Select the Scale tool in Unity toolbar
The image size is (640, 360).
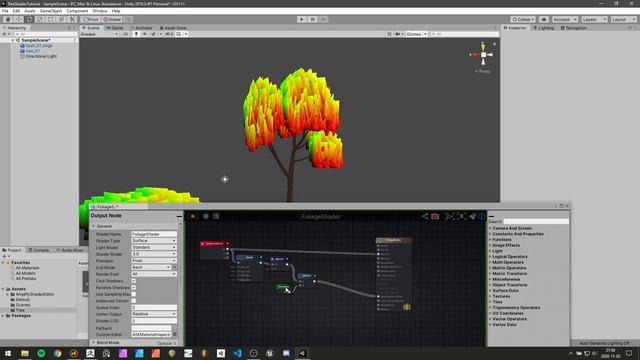point(40,20)
